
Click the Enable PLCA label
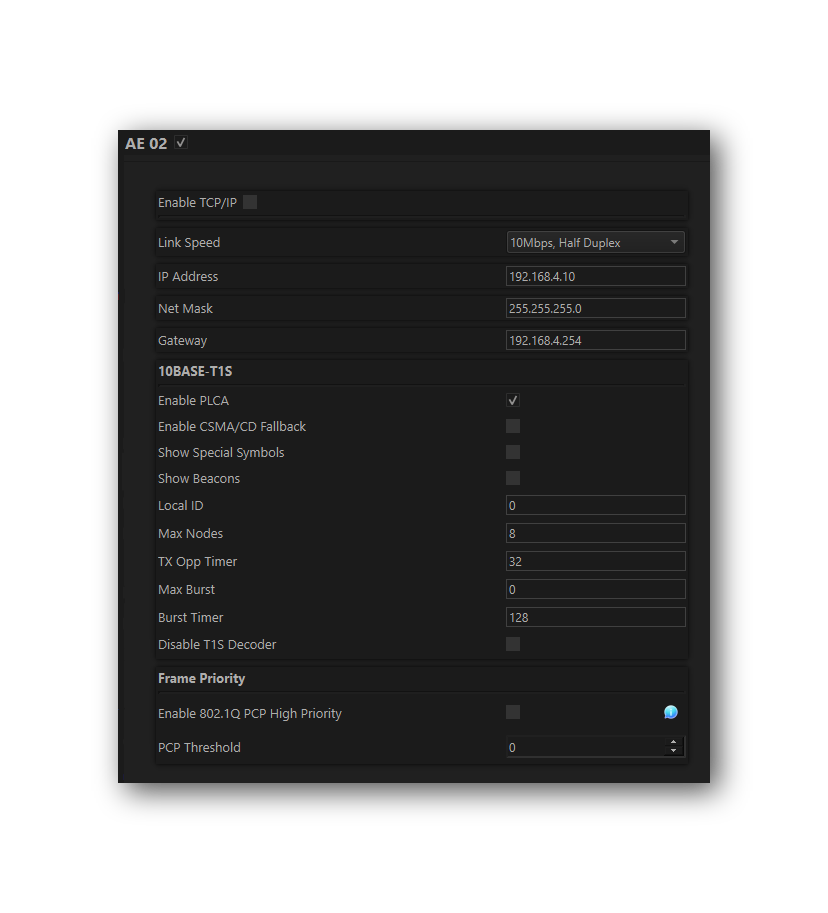[193, 401]
